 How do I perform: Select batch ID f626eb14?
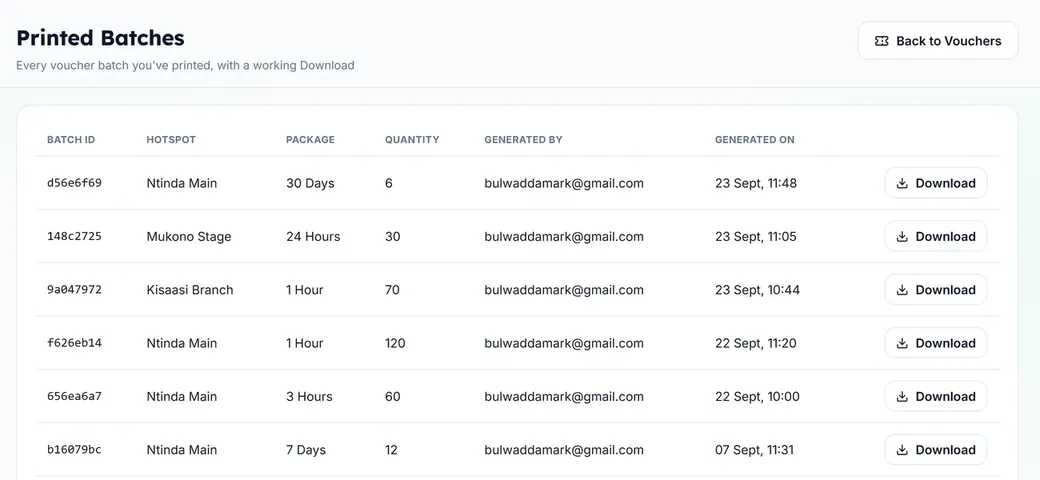pos(74,343)
